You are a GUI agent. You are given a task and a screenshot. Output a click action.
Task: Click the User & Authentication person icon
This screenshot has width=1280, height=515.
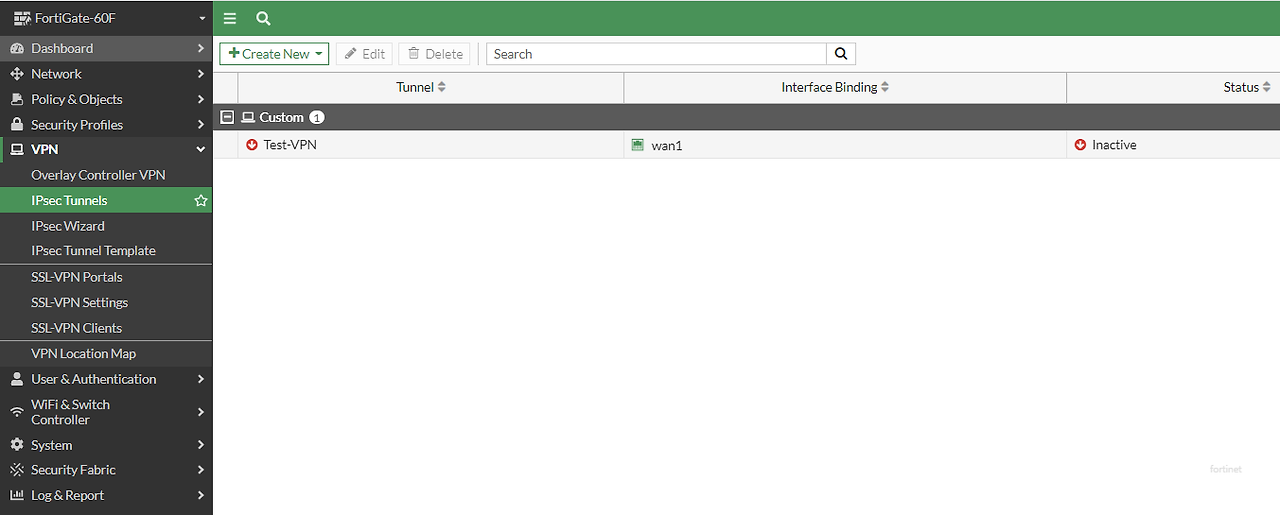[x=17, y=379]
